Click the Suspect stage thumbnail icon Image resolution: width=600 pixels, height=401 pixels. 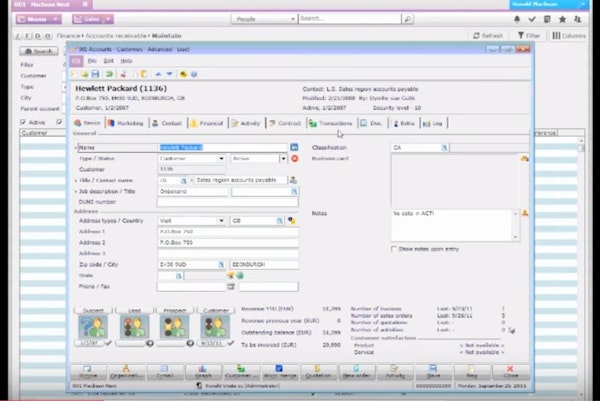pyautogui.click(x=91, y=327)
